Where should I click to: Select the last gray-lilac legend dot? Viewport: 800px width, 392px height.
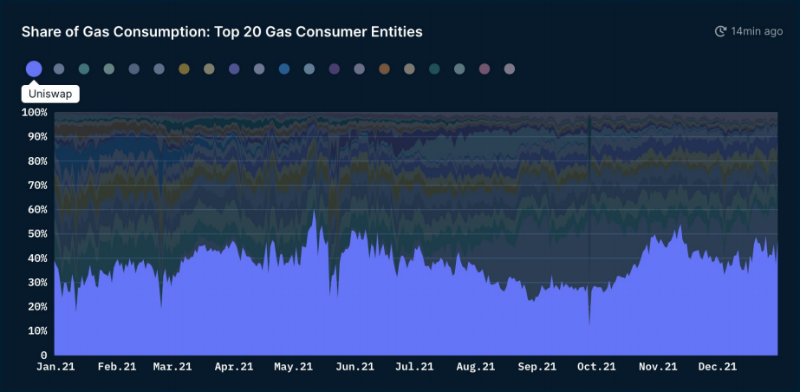click(509, 69)
